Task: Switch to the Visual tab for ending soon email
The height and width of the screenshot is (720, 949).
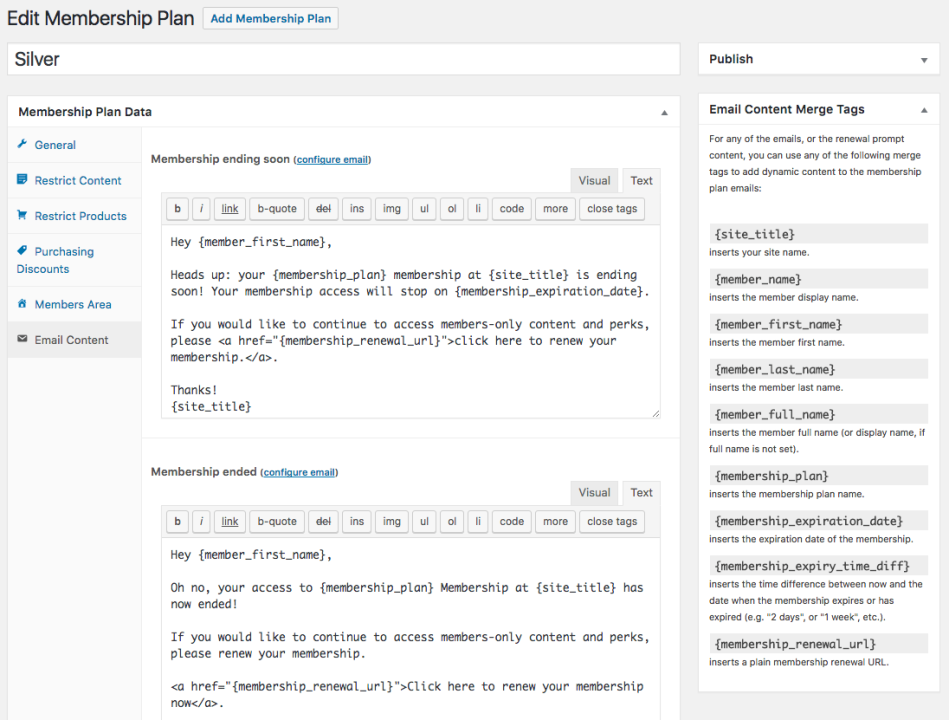Action: [594, 180]
